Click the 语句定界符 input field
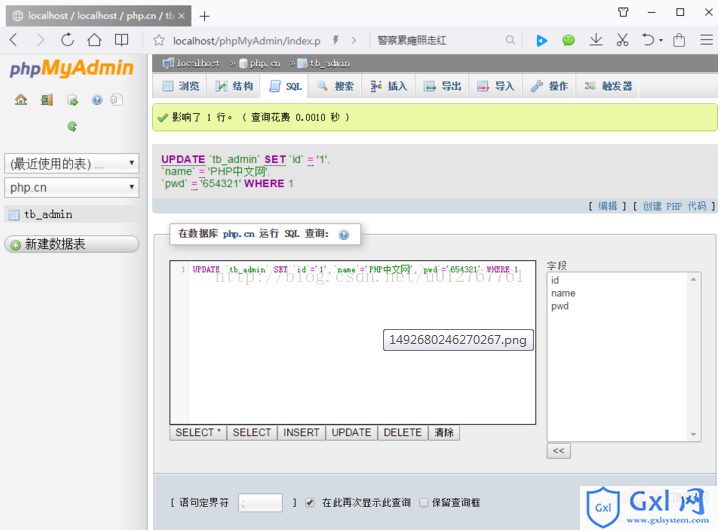 coord(260,503)
